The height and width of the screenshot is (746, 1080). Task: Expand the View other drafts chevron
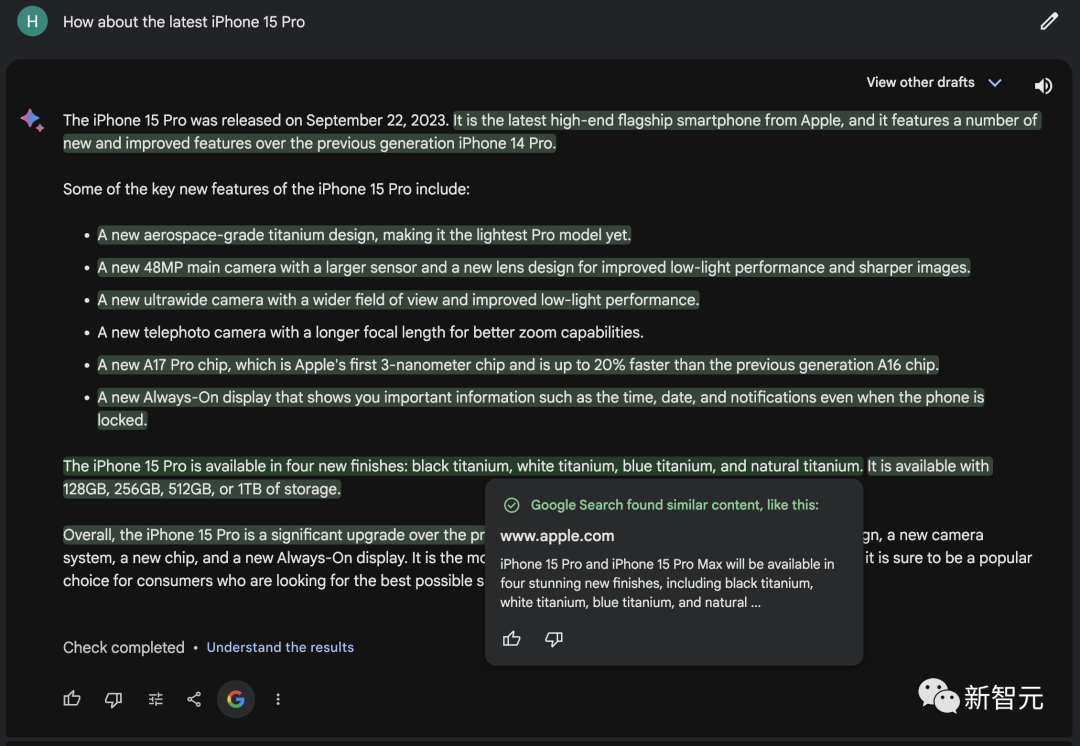[995, 83]
